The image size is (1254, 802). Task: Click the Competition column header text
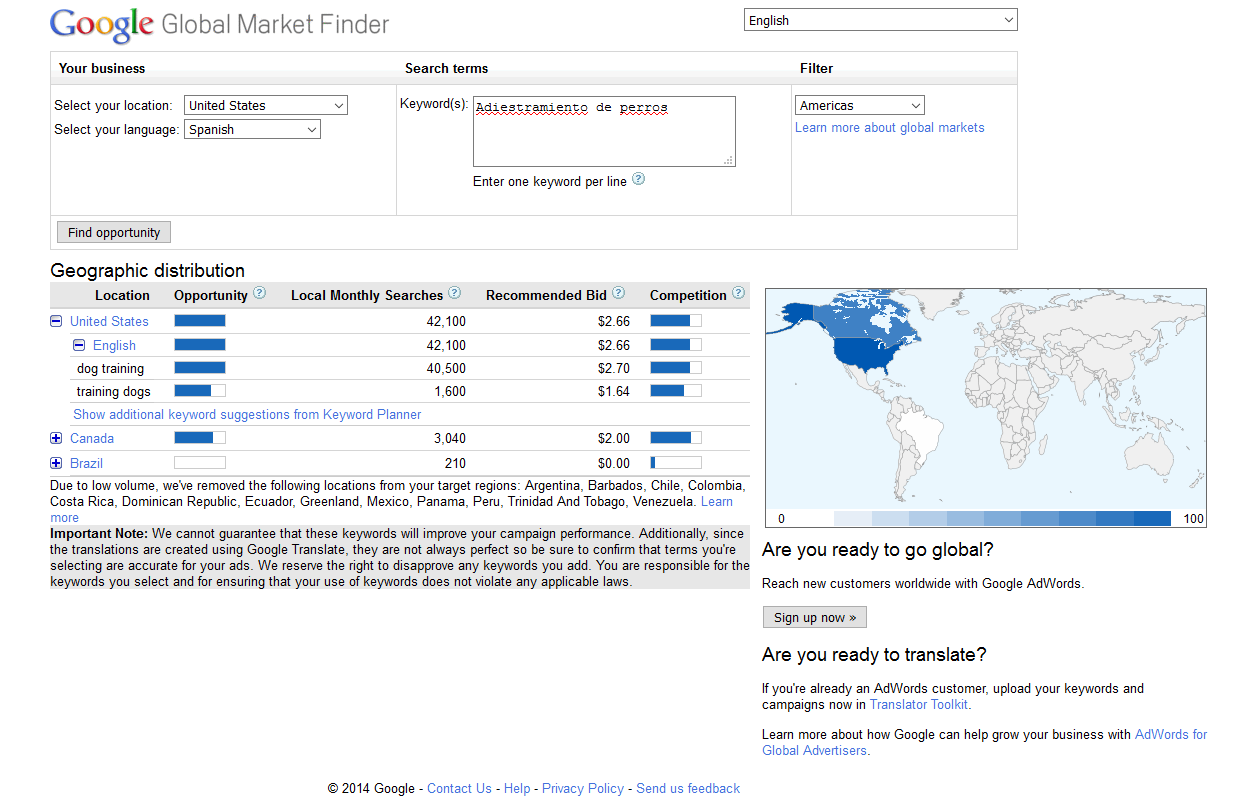click(x=688, y=295)
